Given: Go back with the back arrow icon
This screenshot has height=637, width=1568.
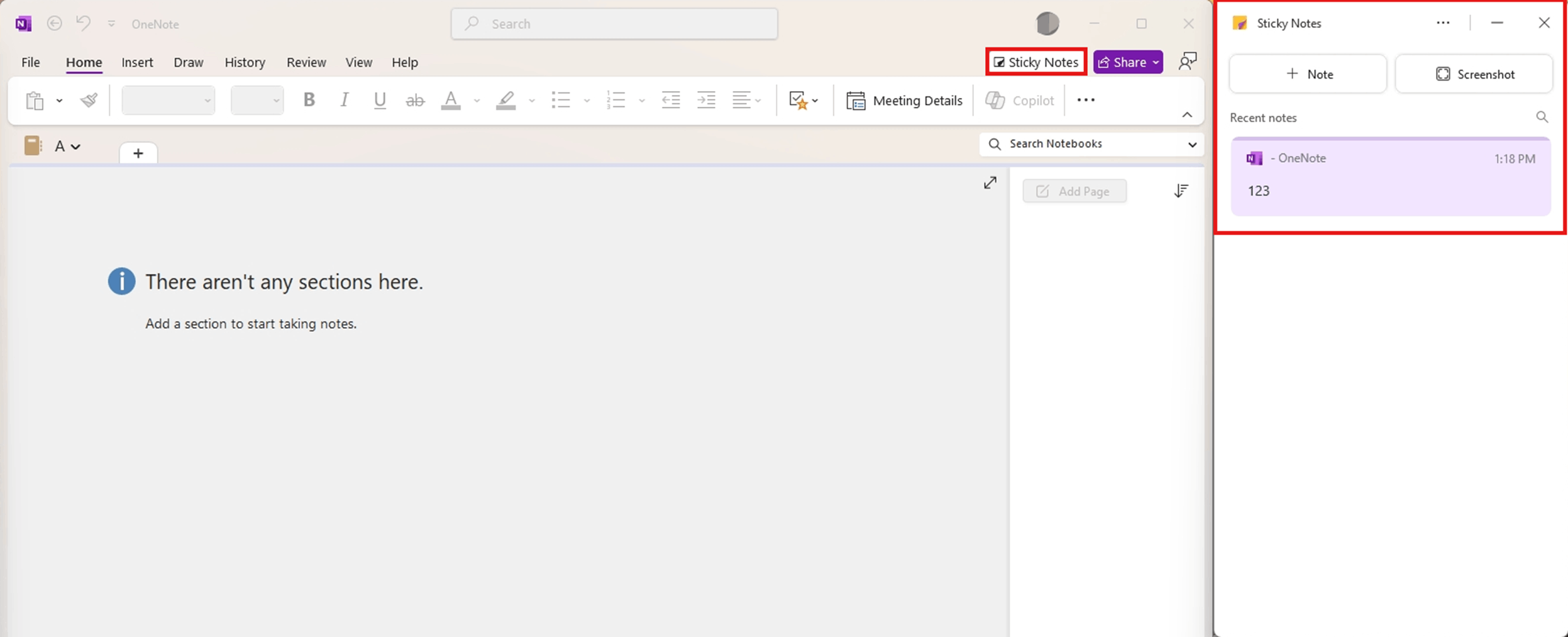Looking at the screenshot, I should [x=55, y=23].
